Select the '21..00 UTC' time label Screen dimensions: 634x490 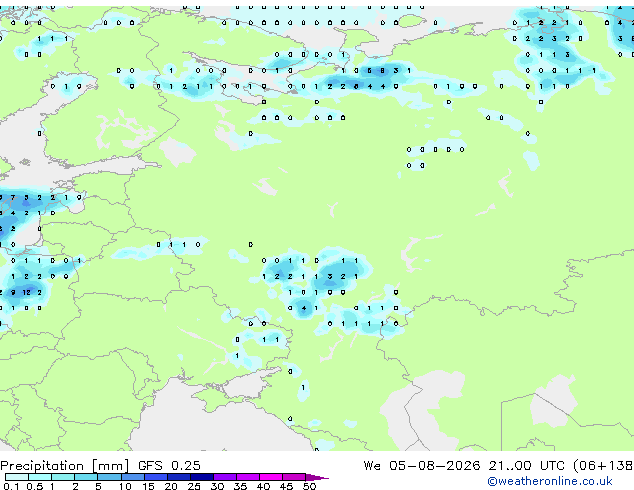click(x=526, y=466)
